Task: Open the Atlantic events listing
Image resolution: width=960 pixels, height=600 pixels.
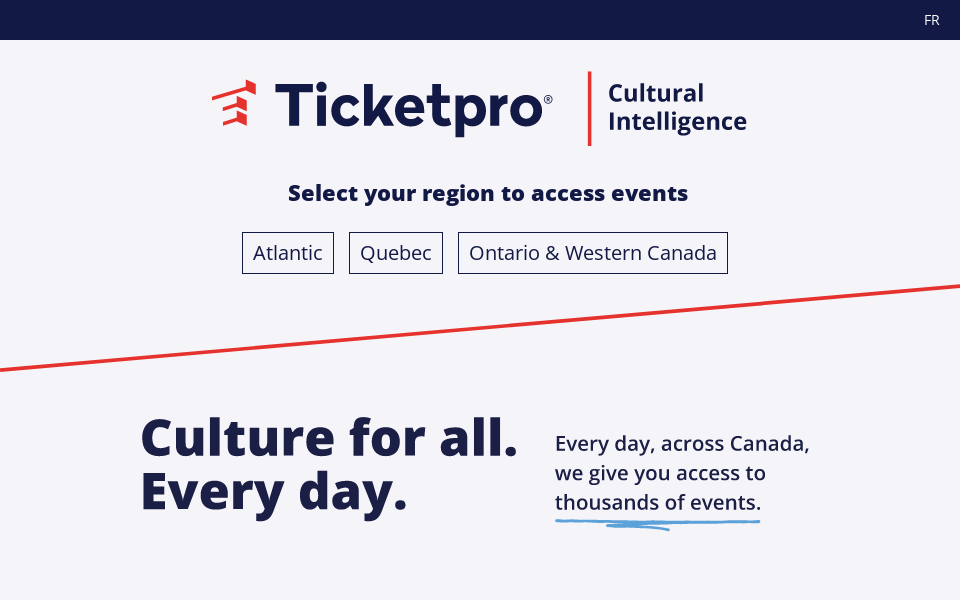Action: click(287, 253)
